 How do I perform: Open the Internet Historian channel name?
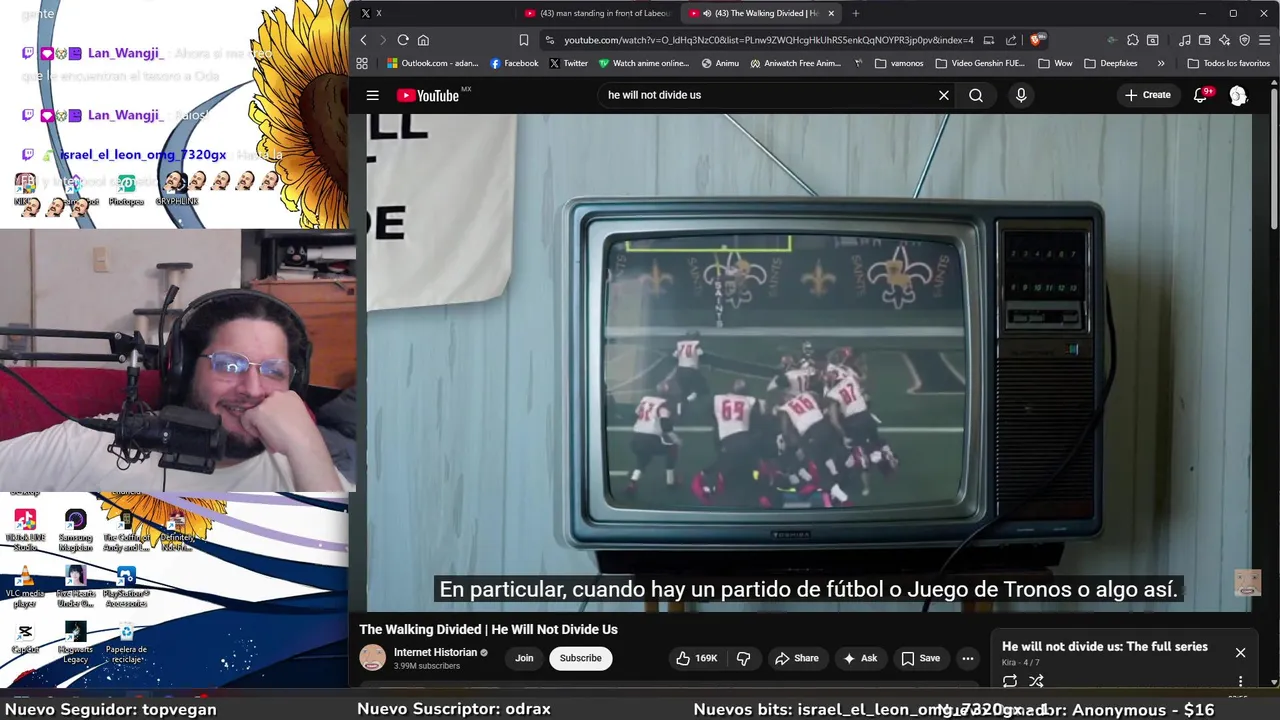[435, 652]
